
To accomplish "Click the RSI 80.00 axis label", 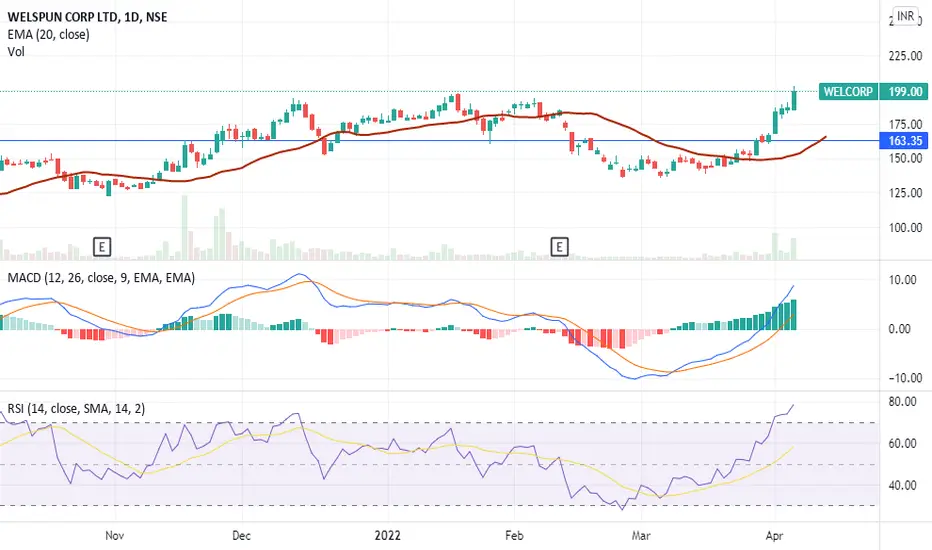I will (x=902, y=401).
